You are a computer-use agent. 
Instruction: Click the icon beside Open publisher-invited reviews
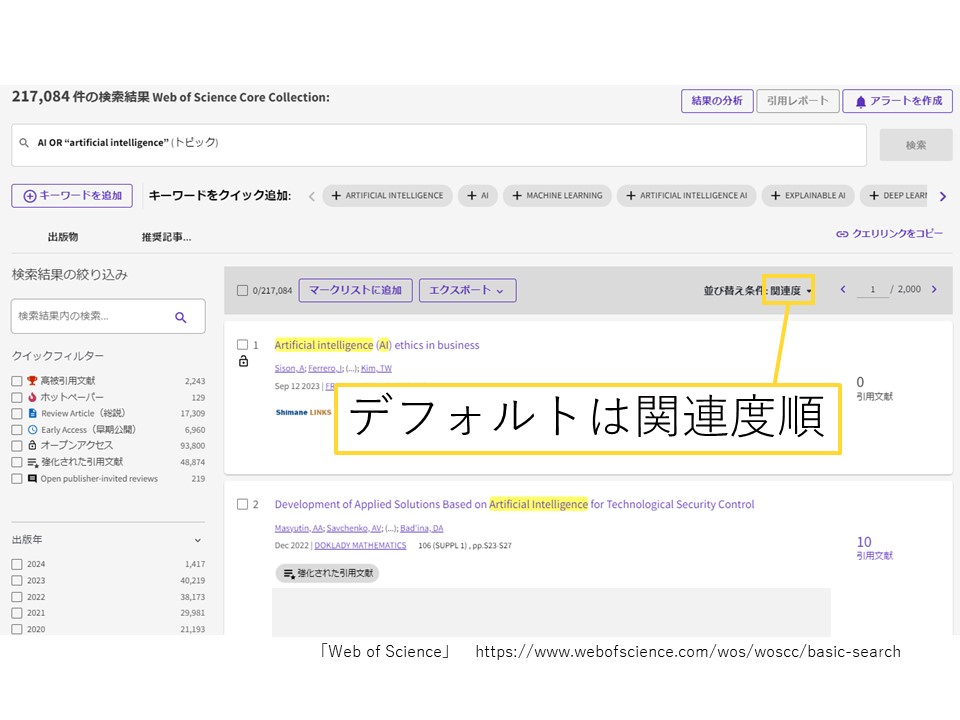click(32, 478)
